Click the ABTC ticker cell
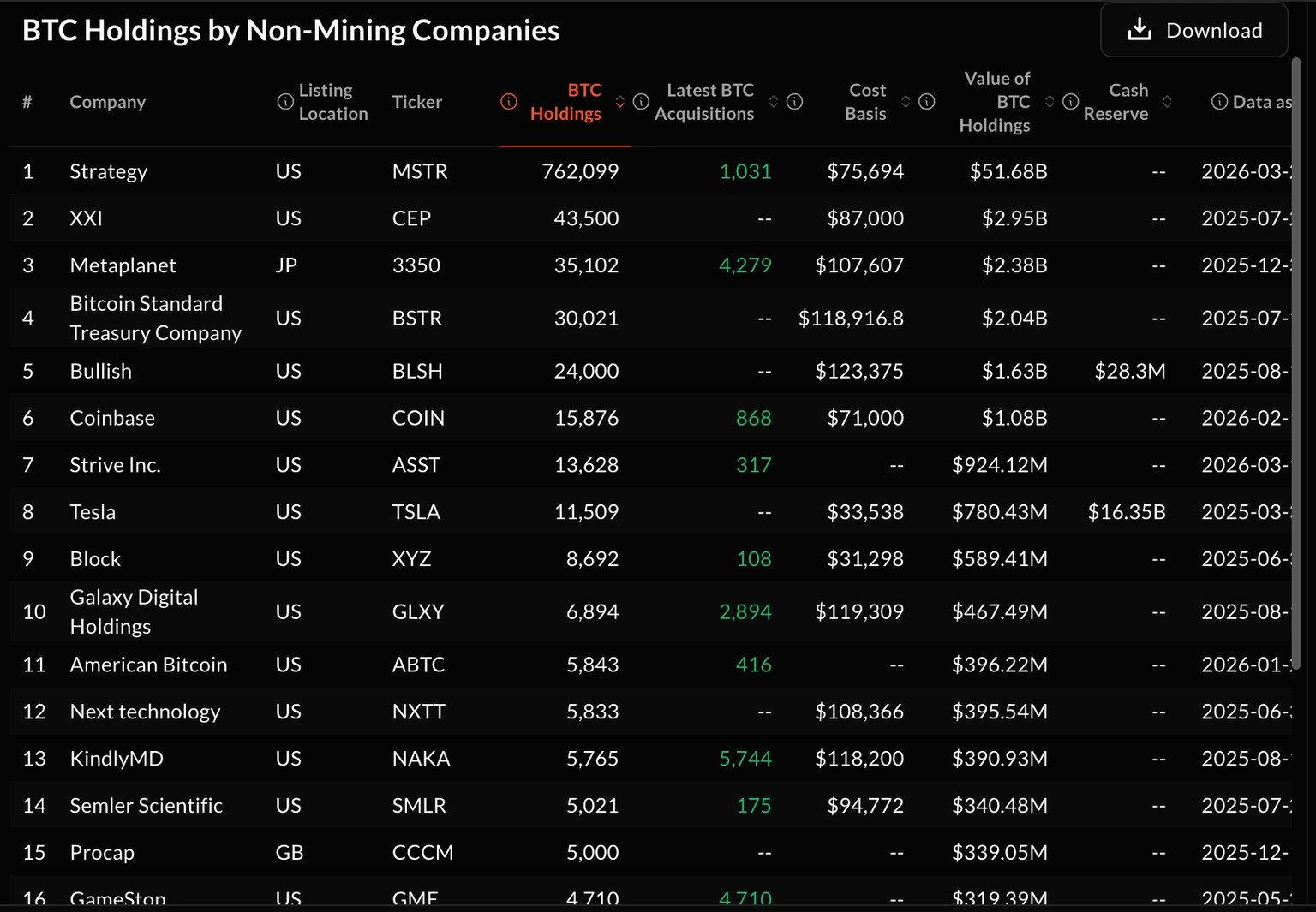 pyautogui.click(x=419, y=665)
